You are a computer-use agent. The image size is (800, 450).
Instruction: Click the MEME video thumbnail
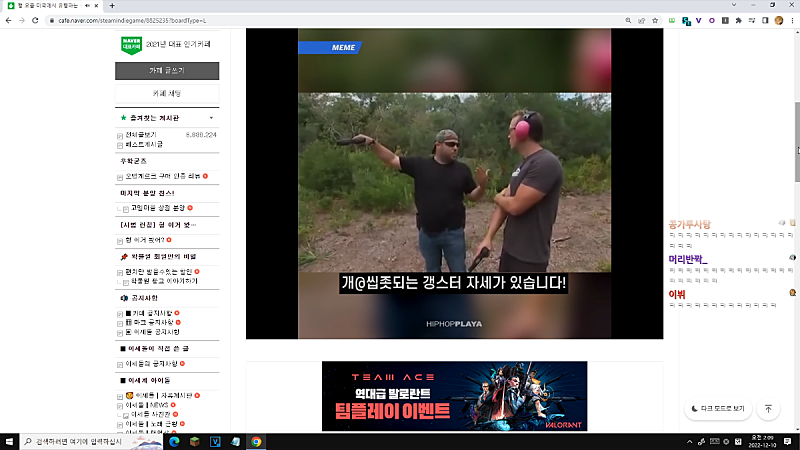(454, 184)
